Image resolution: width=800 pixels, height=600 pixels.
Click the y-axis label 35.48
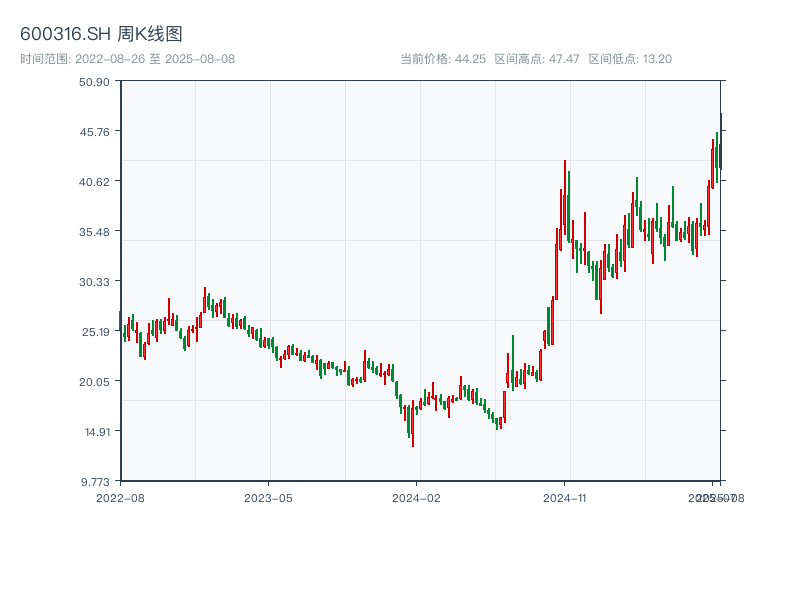coord(94,232)
